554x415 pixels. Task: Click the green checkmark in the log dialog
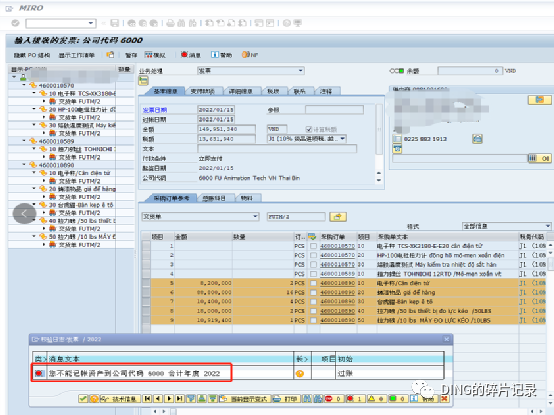point(83,398)
